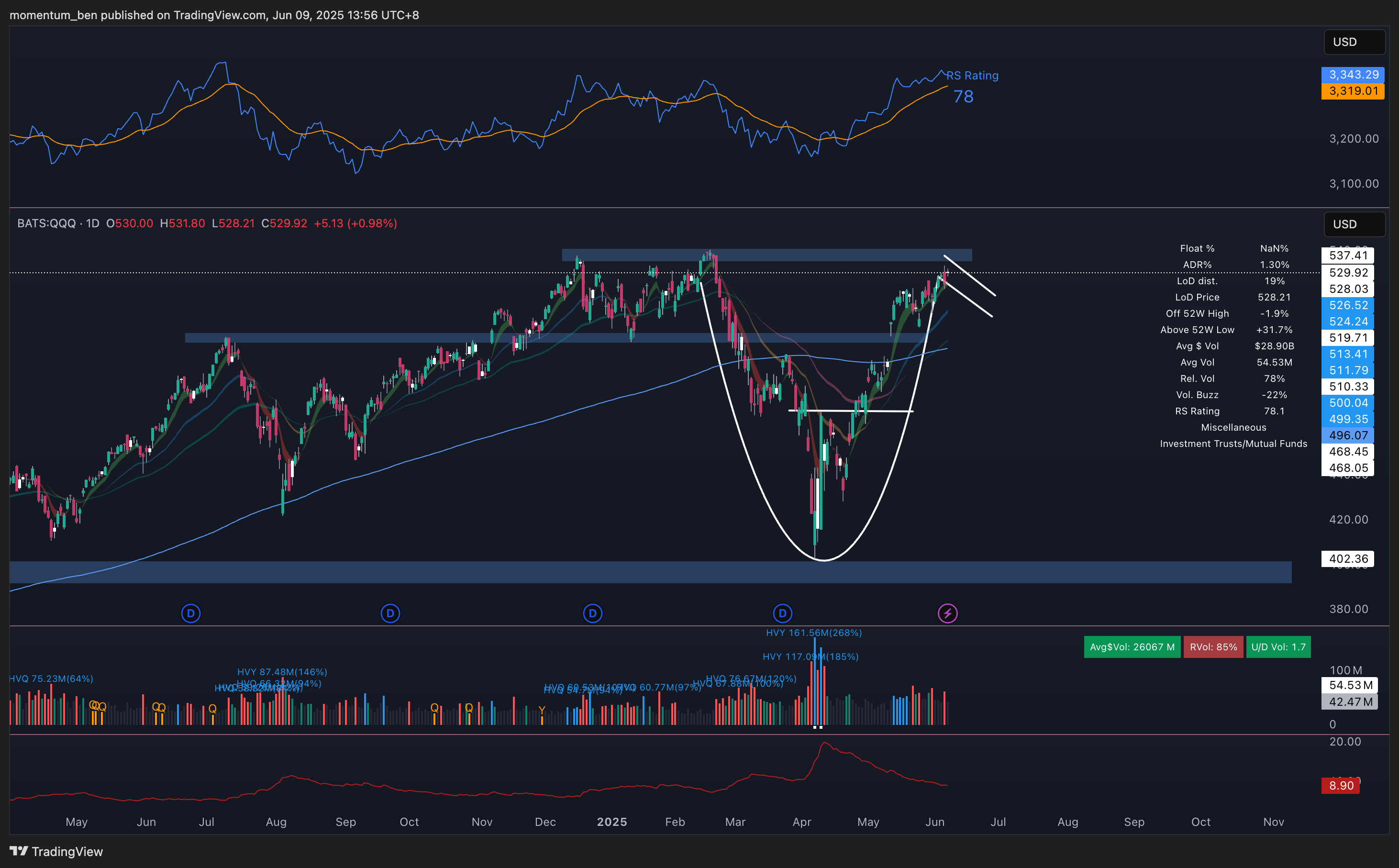
Task: Click the BATS:QQQ symbol title
Action: point(46,223)
